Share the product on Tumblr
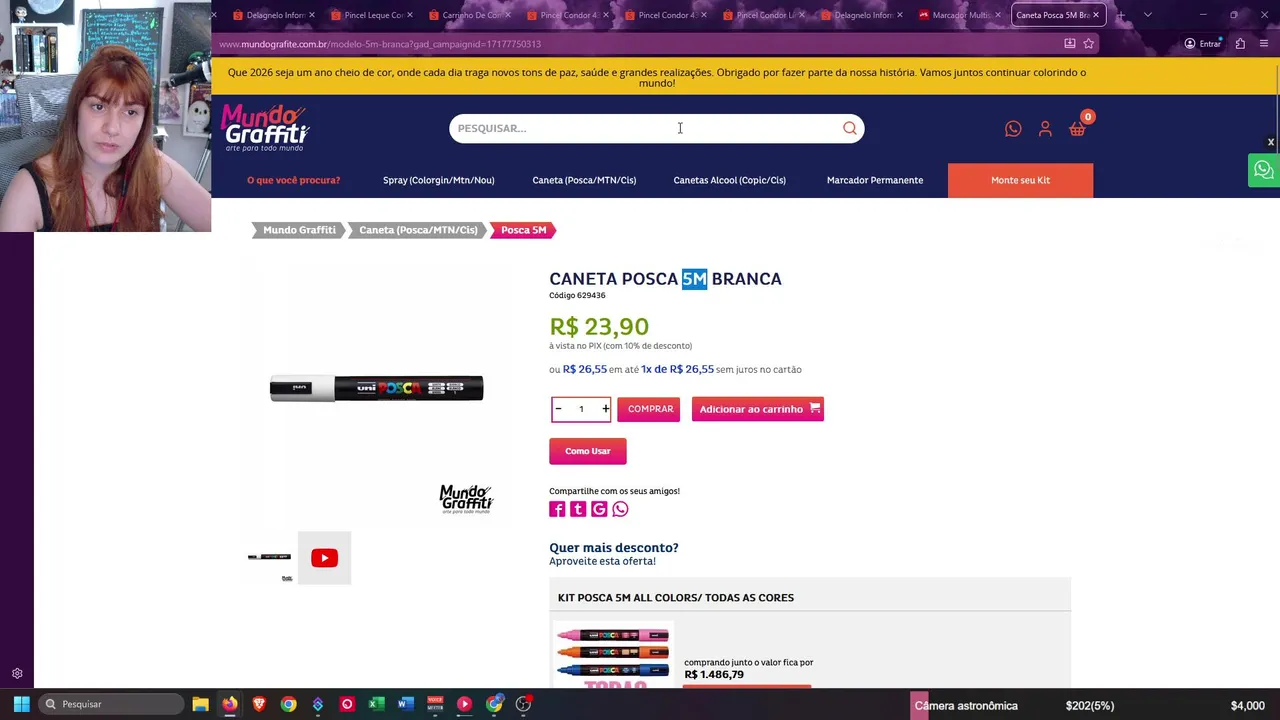The image size is (1280, 720). pos(578,509)
